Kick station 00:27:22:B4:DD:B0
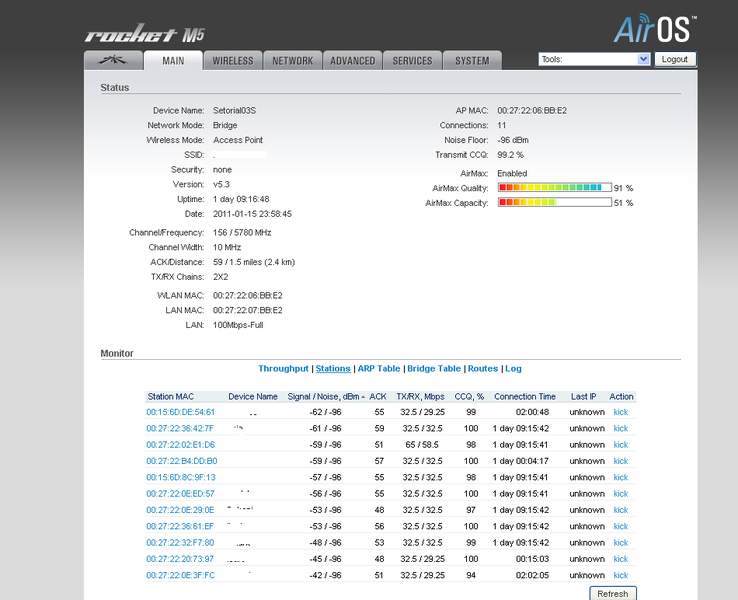The height and width of the screenshot is (600, 738). pos(620,461)
